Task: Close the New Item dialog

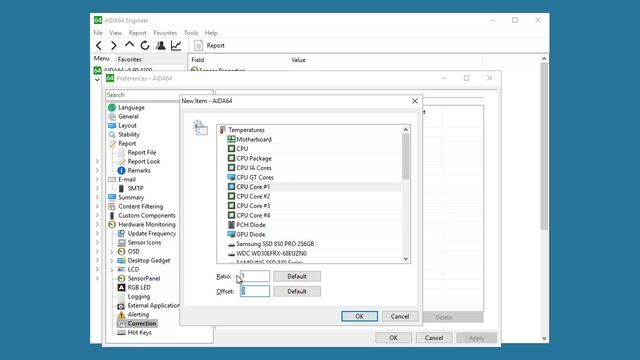Action: 415,101
